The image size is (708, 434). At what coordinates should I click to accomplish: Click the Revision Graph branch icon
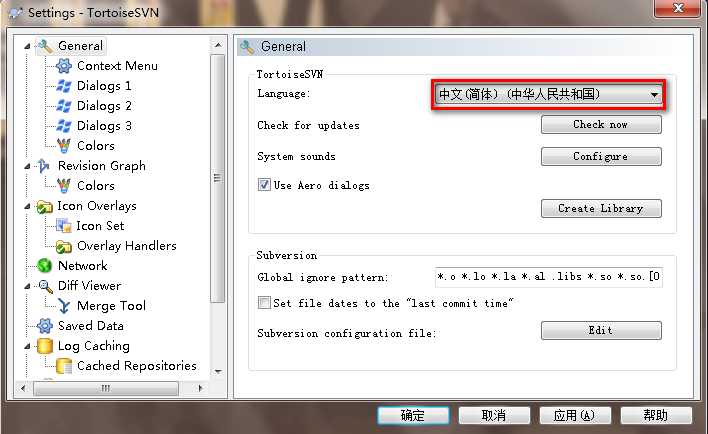44,166
